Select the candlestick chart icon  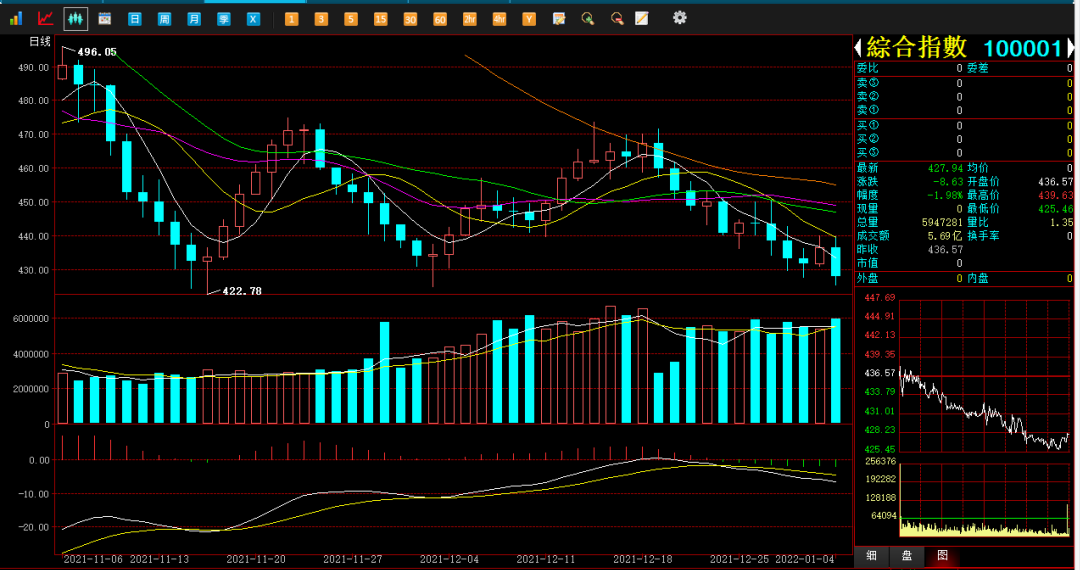75,19
